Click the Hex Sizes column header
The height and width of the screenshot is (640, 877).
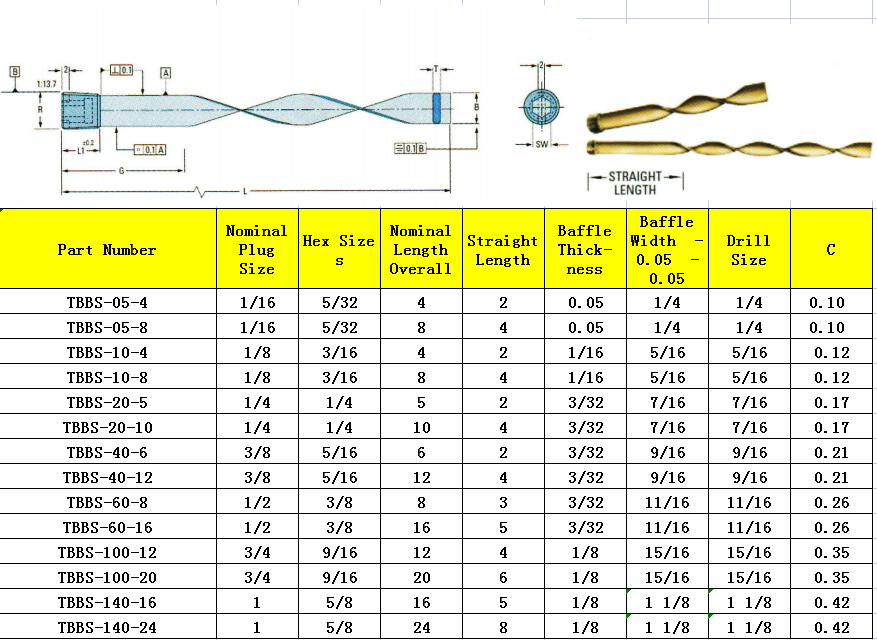[338, 250]
